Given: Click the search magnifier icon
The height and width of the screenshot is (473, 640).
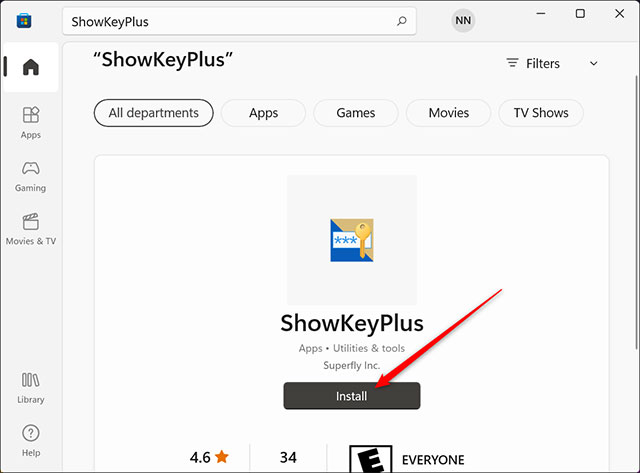Looking at the screenshot, I should point(402,21).
